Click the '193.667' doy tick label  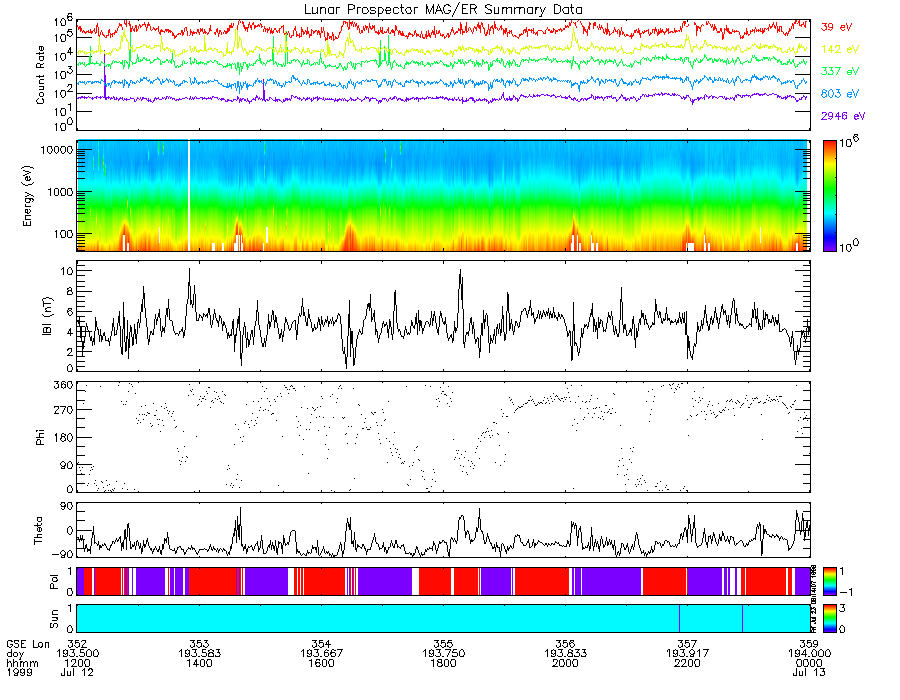(x=321, y=654)
